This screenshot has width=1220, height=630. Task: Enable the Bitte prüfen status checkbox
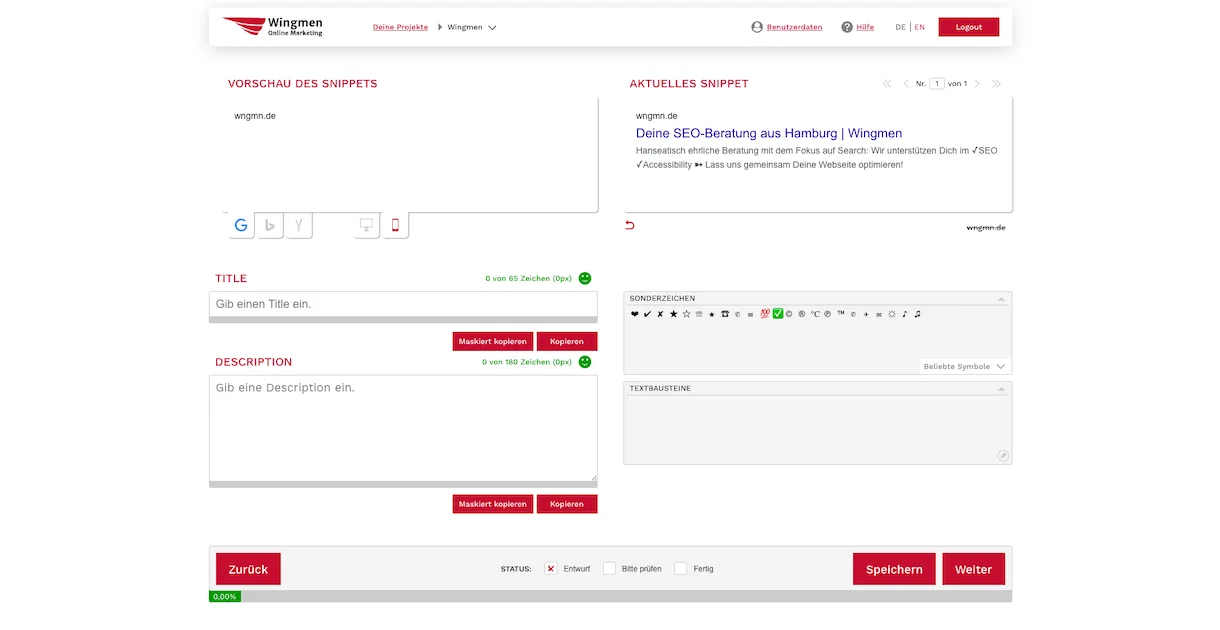pos(610,568)
